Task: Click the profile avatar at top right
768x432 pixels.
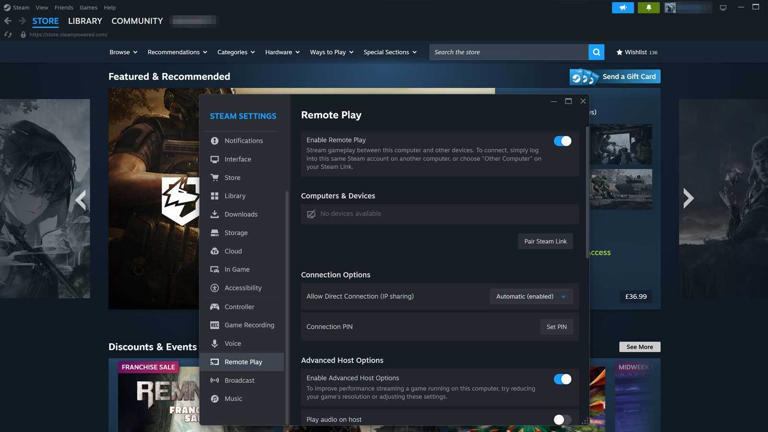Action: pyautogui.click(x=670, y=7)
